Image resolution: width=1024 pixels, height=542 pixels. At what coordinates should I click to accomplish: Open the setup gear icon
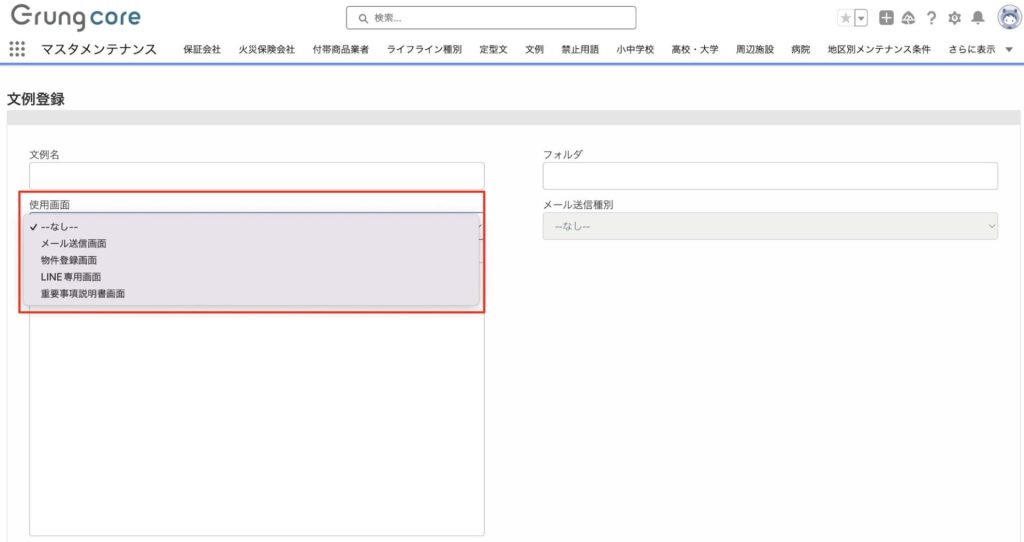click(954, 18)
